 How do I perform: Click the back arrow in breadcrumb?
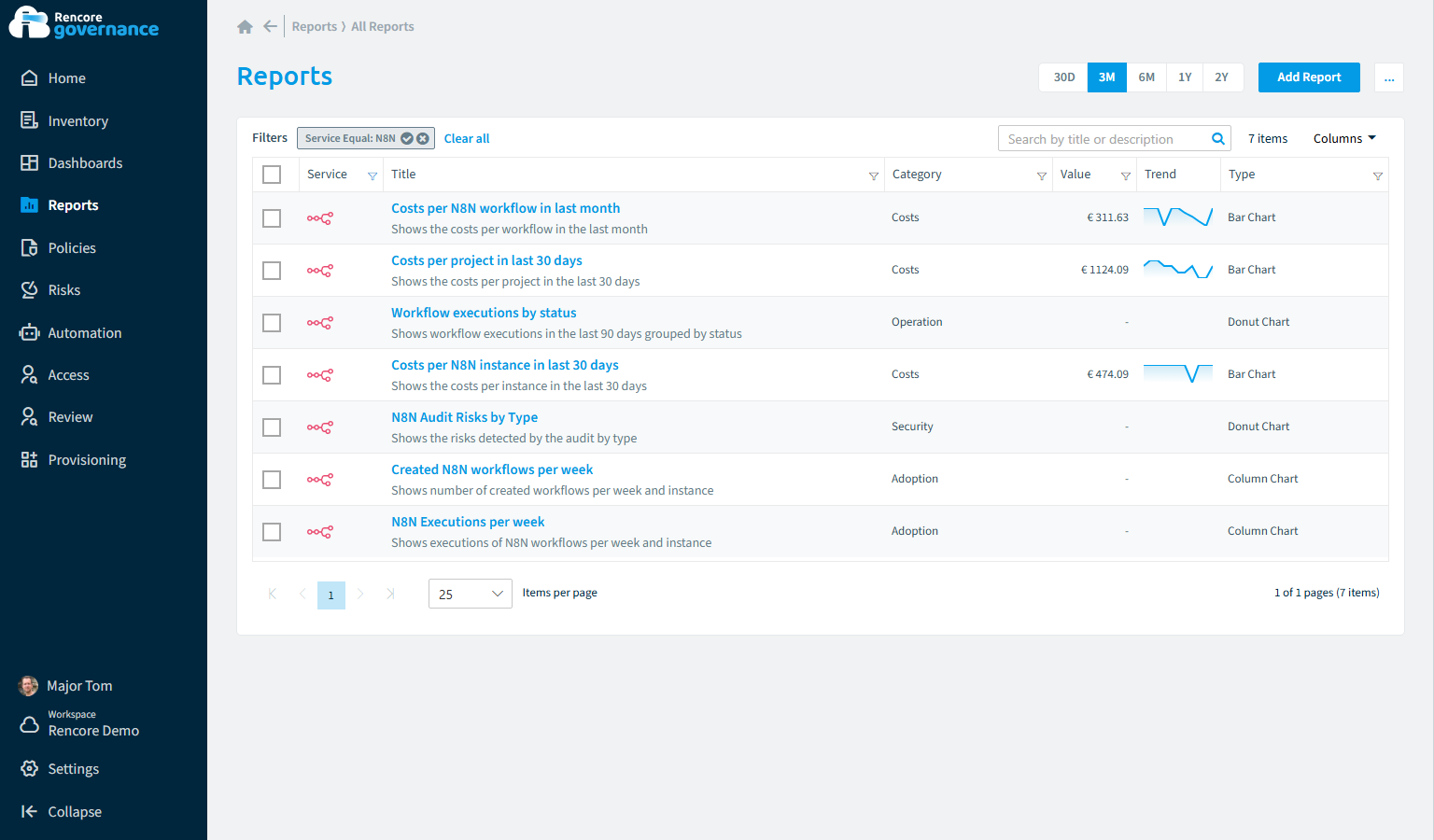270,27
